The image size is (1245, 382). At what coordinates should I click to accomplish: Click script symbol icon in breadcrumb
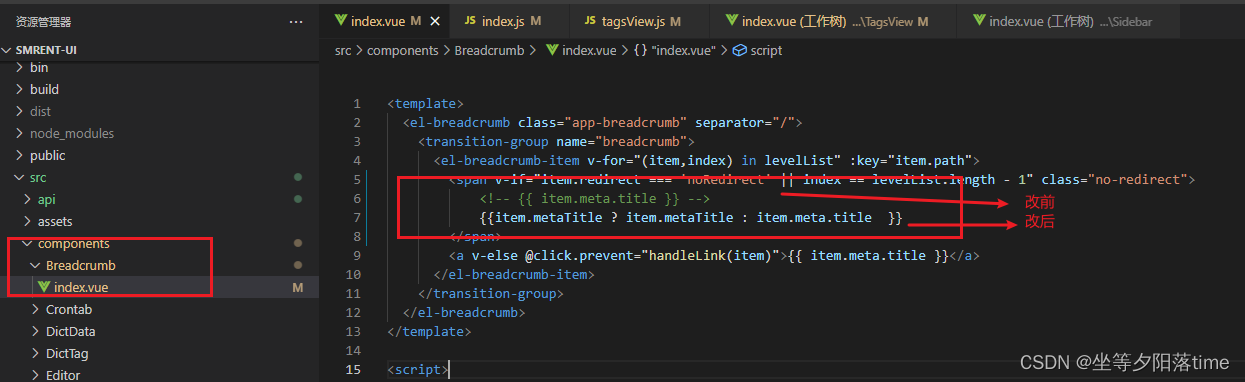pos(740,50)
